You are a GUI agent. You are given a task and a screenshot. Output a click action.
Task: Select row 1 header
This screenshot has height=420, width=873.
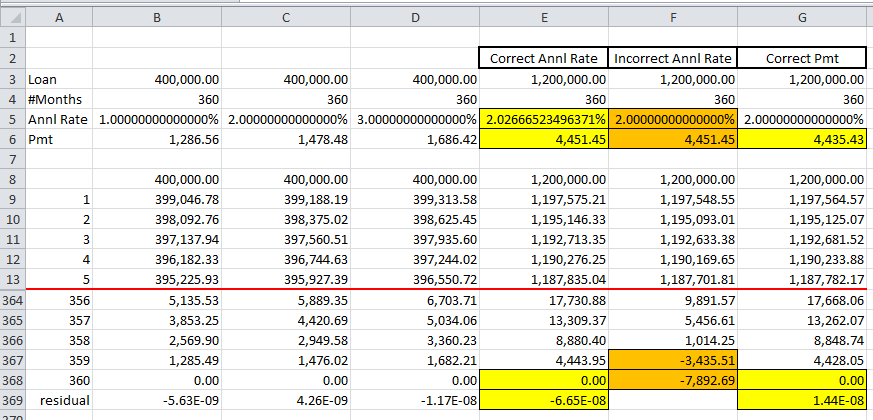click(12, 38)
